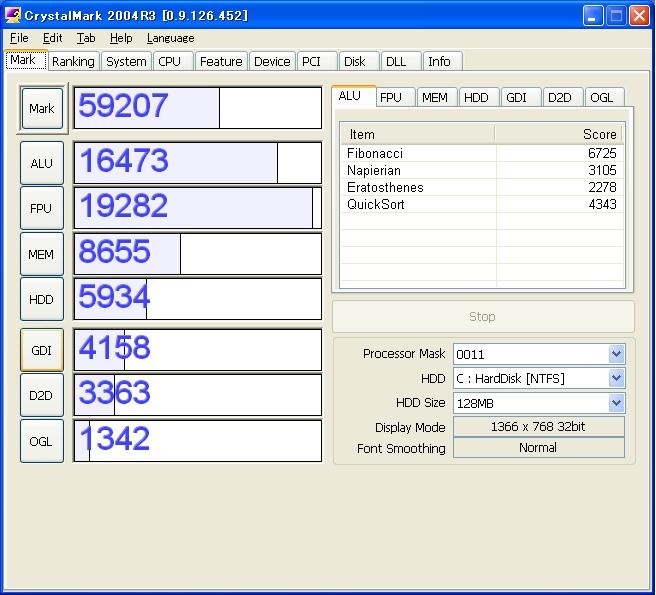
Task: Click the OGL score 1342 bar
Action: click(198, 441)
